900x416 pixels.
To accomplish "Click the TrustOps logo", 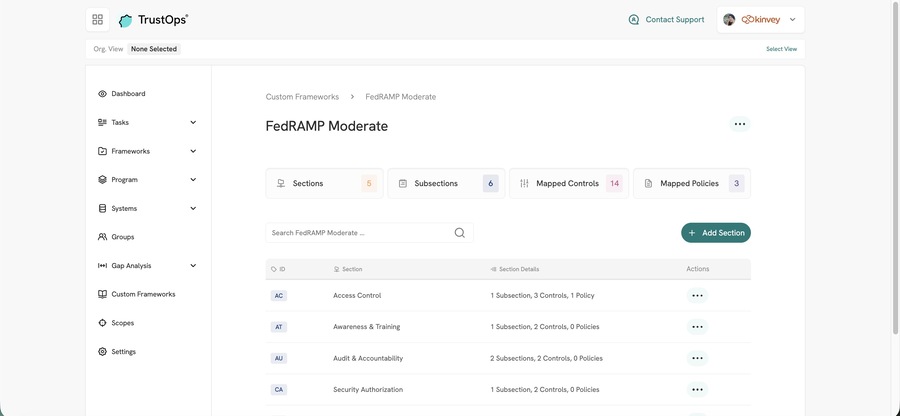I will 153,20.
